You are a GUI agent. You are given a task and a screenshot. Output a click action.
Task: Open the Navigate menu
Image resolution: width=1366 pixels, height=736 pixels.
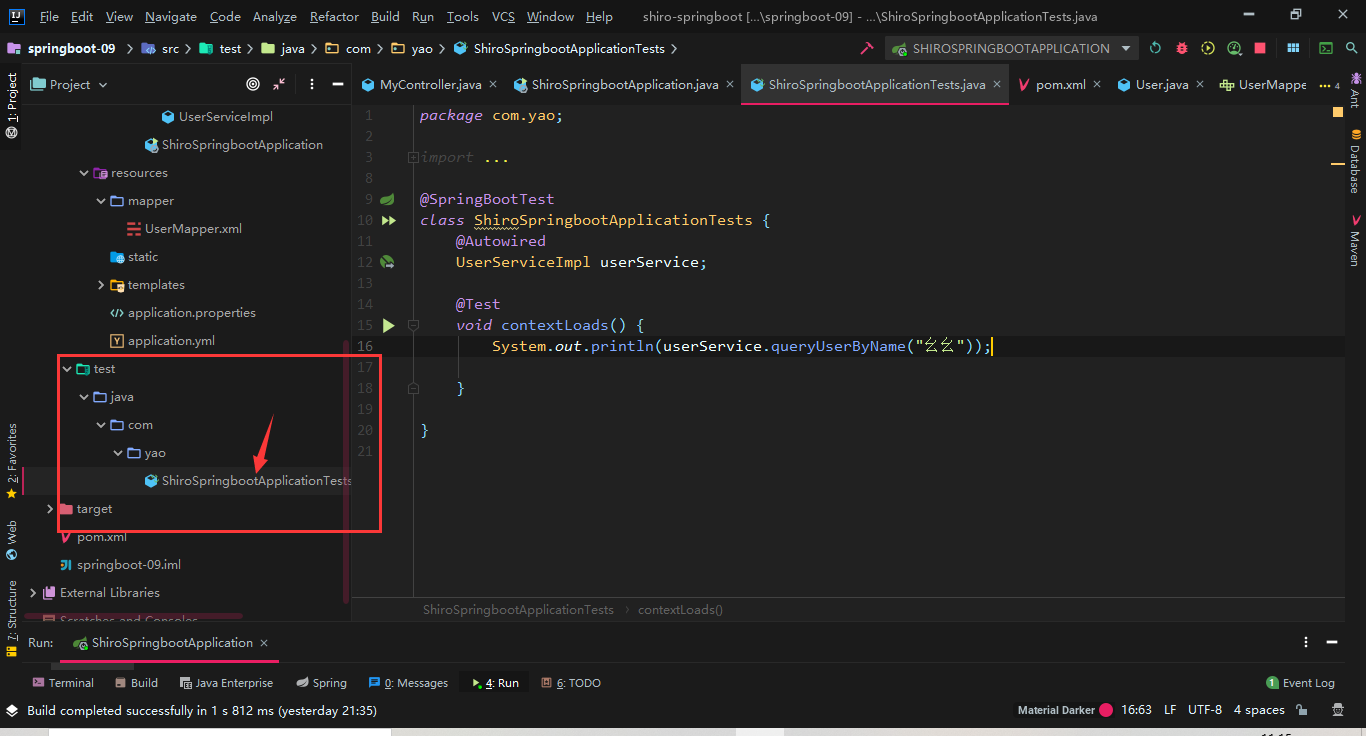click(171, 17)
